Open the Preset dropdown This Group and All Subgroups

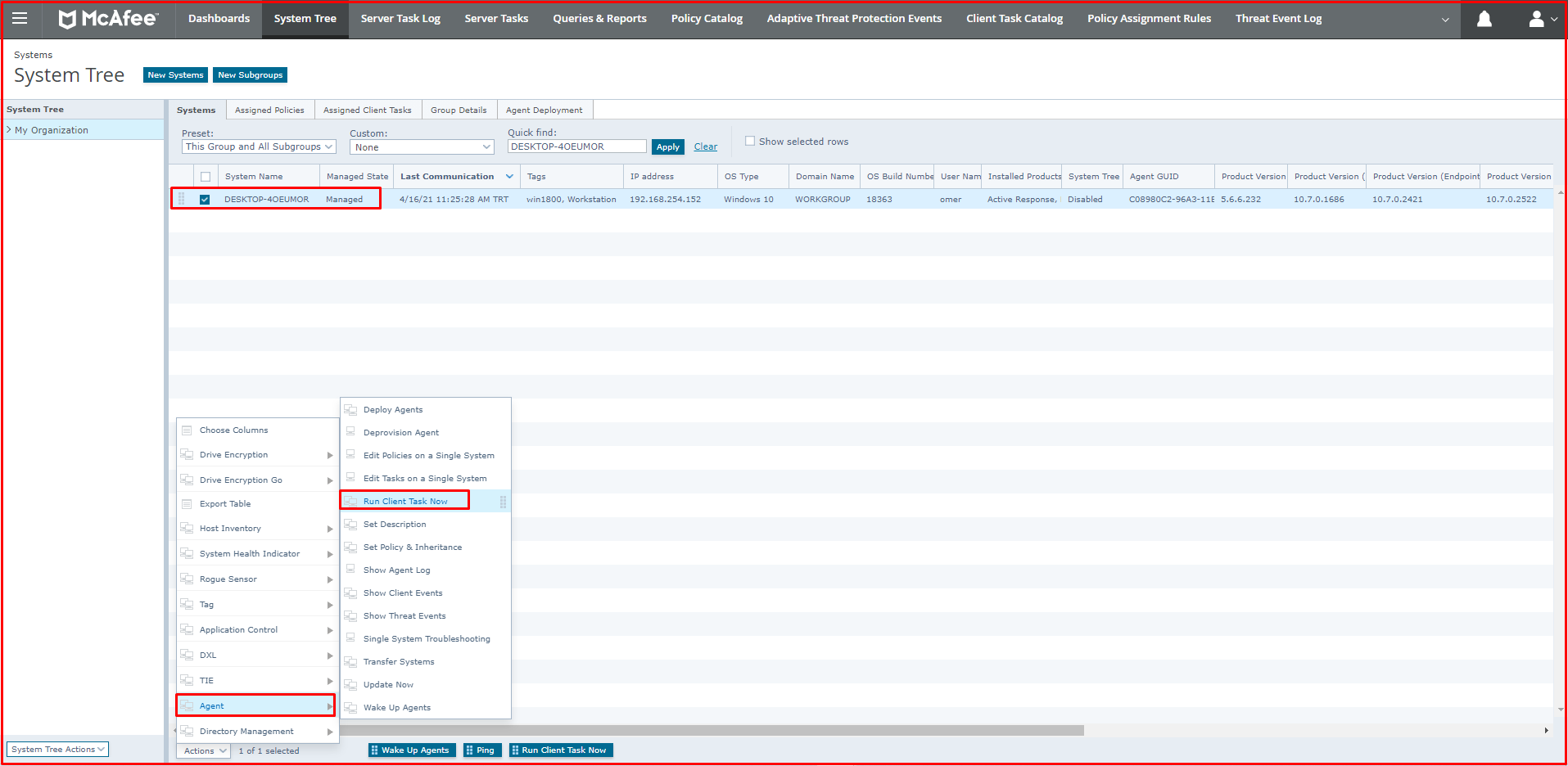pyautogui.click(x=259, y=146)
